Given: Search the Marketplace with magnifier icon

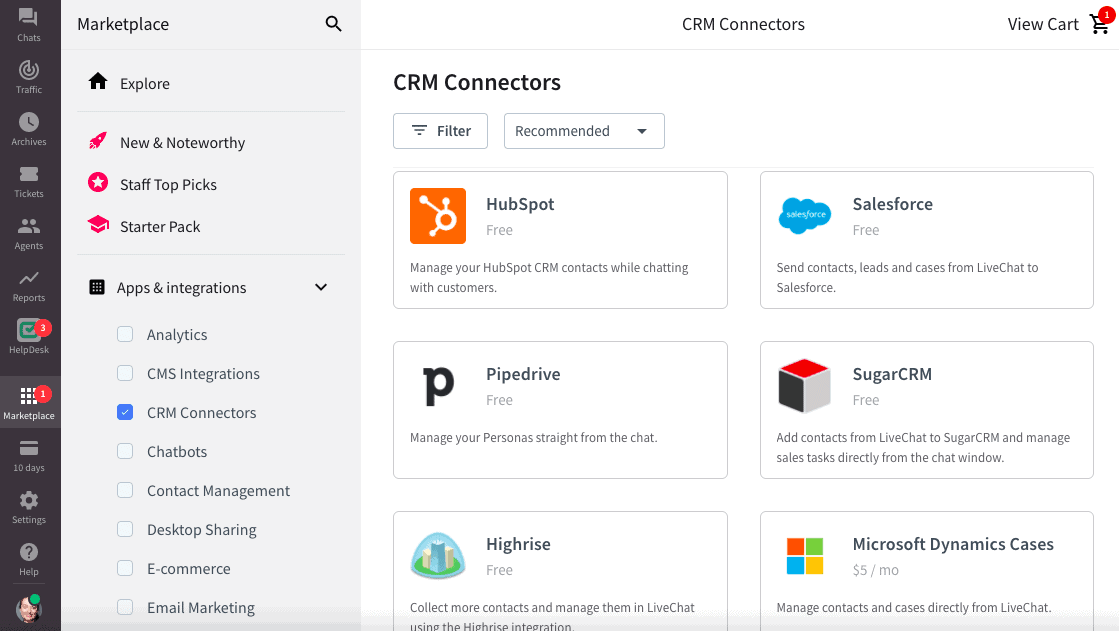Looking at the screenshot, I should click(x=333, y=24).
